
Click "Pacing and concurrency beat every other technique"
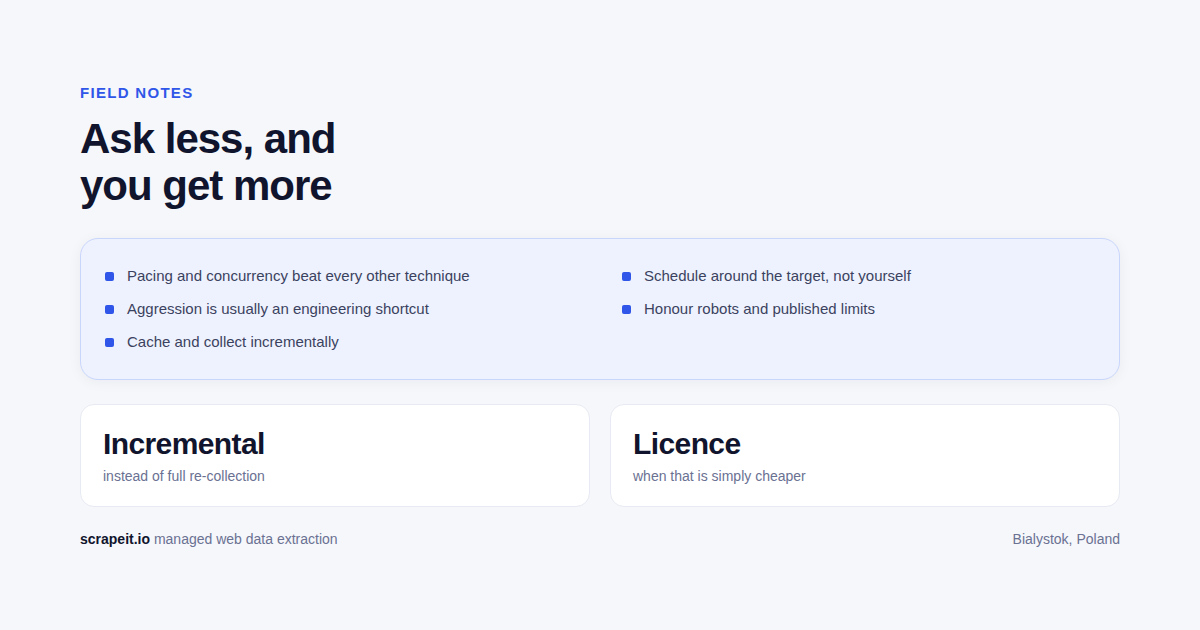pyautogui.click(x=298, y=276)
